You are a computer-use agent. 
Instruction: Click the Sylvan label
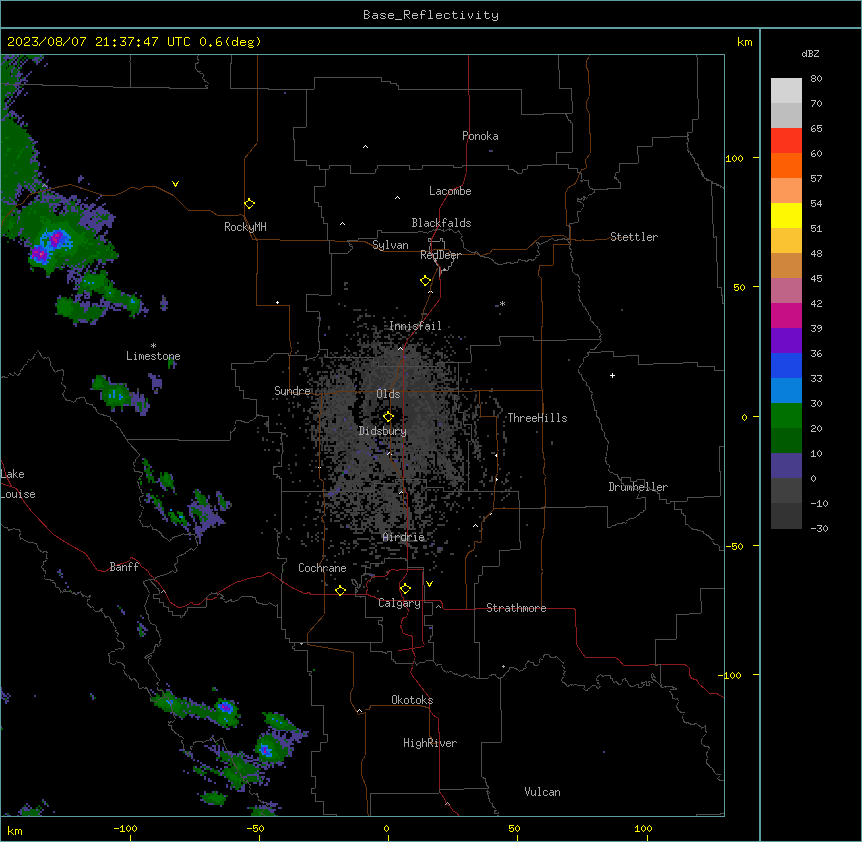point(390,245)
